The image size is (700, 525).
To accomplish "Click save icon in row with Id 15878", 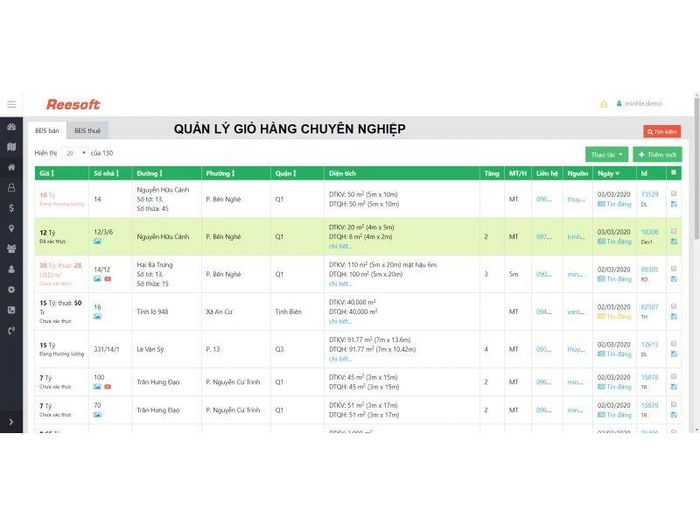I will [x=674, y=387].
